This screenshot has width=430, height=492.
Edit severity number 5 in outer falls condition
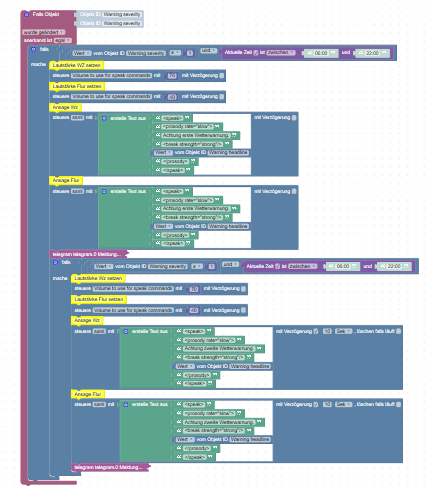(190, 53)
